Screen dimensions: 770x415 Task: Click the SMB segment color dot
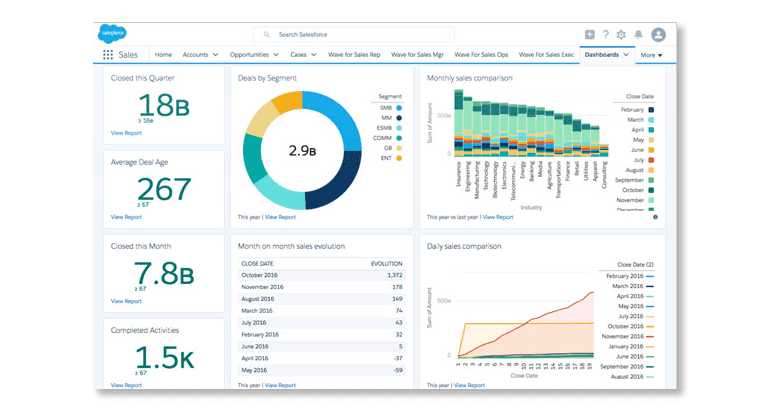[399, 107]
